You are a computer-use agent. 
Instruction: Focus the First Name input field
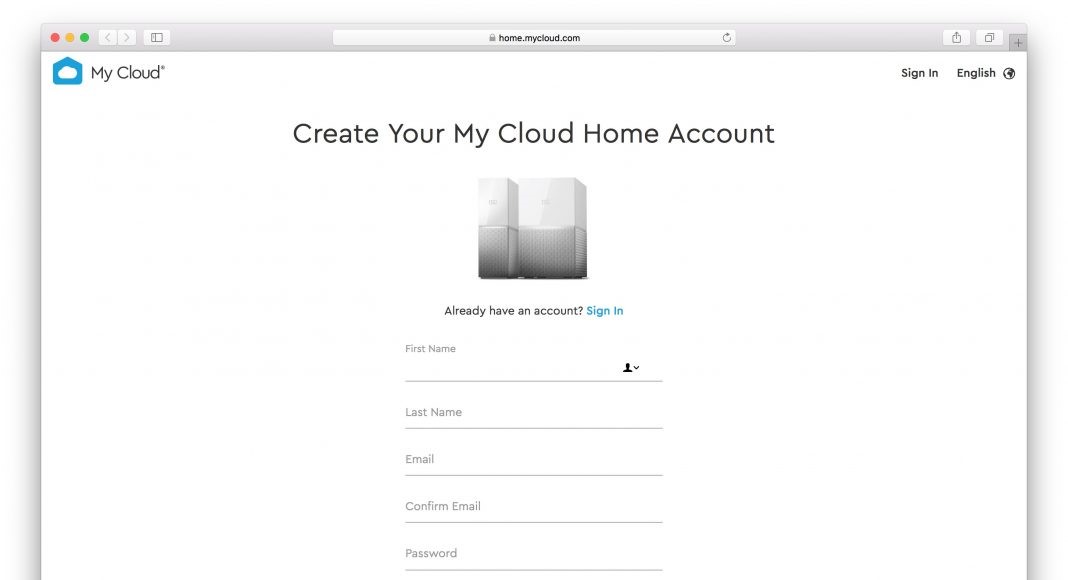pos(533,368)
